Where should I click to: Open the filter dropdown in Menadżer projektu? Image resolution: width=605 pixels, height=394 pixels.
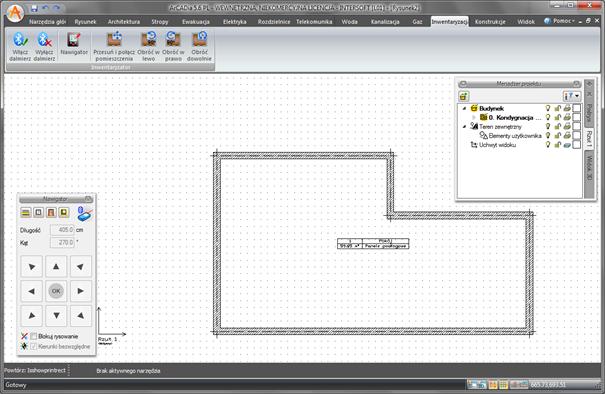pyautogui.click(x=572, y=96)
